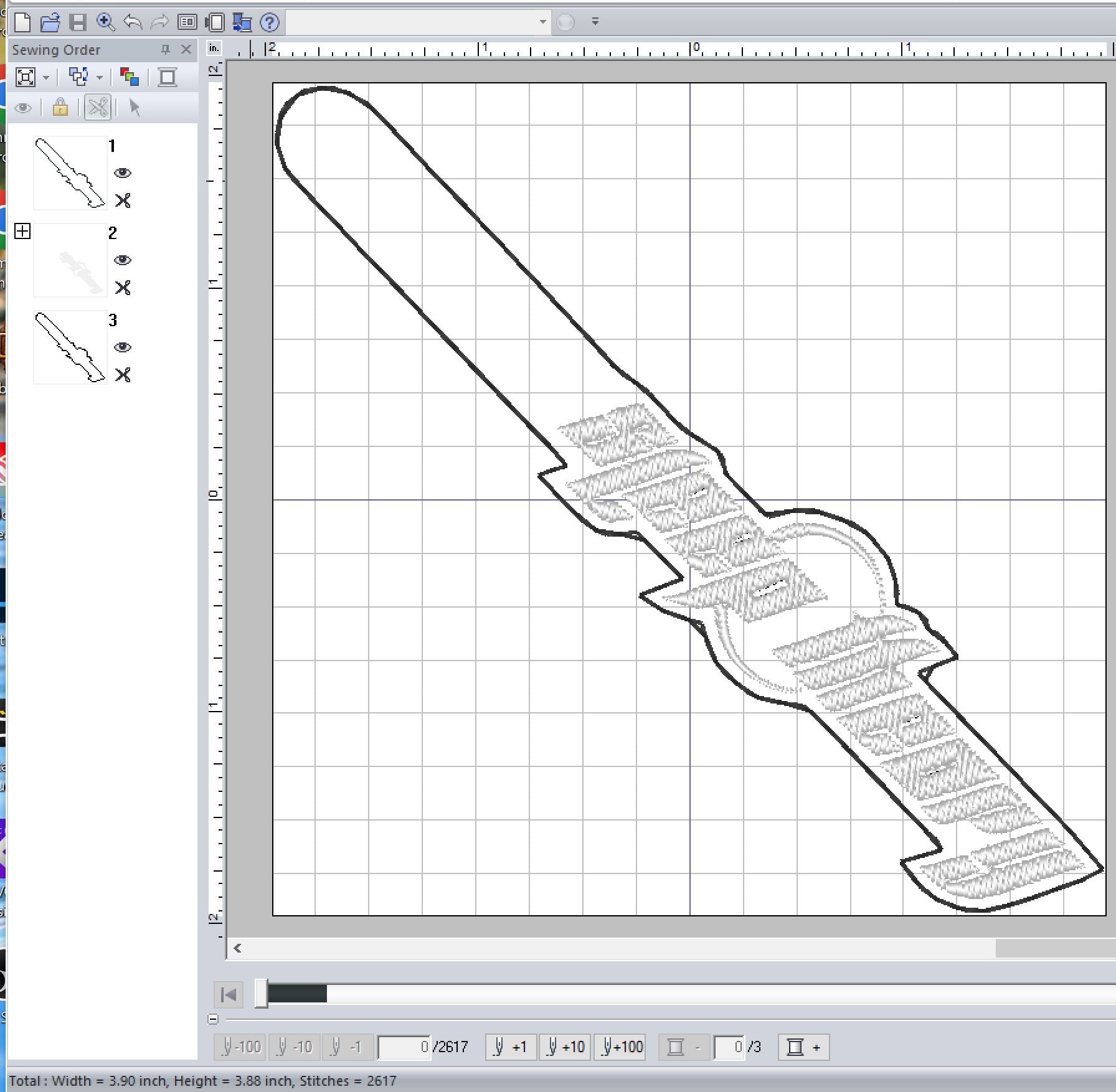This screenshot has width=1116, height=1092.
Task: Toggle the scissors trim button in Sewing Order toolbar
Action: tap(98, 108)
